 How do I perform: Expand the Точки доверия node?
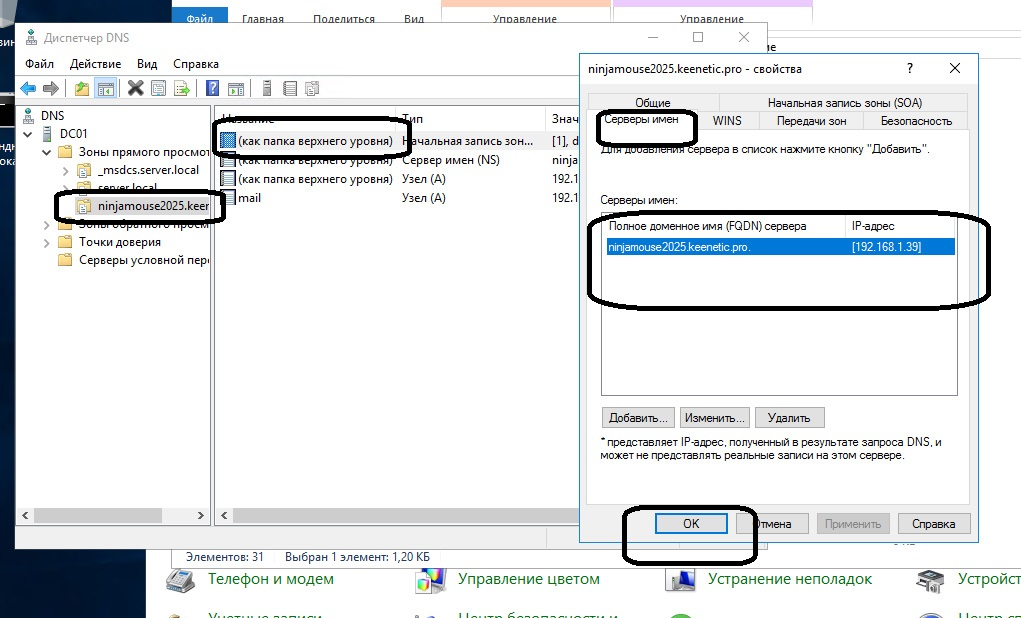[46, 243]
